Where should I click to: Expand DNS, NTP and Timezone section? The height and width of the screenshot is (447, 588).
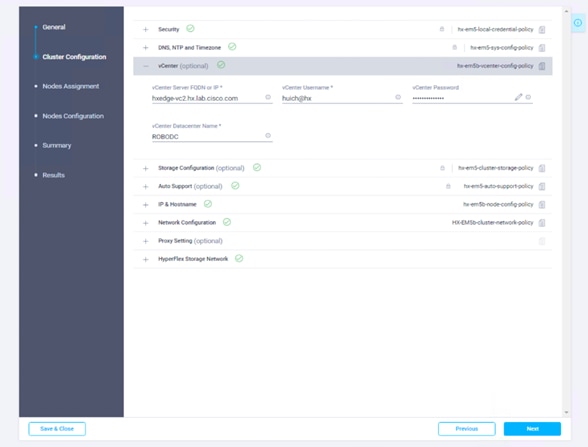pyautogui.click(x=146, y=48)
